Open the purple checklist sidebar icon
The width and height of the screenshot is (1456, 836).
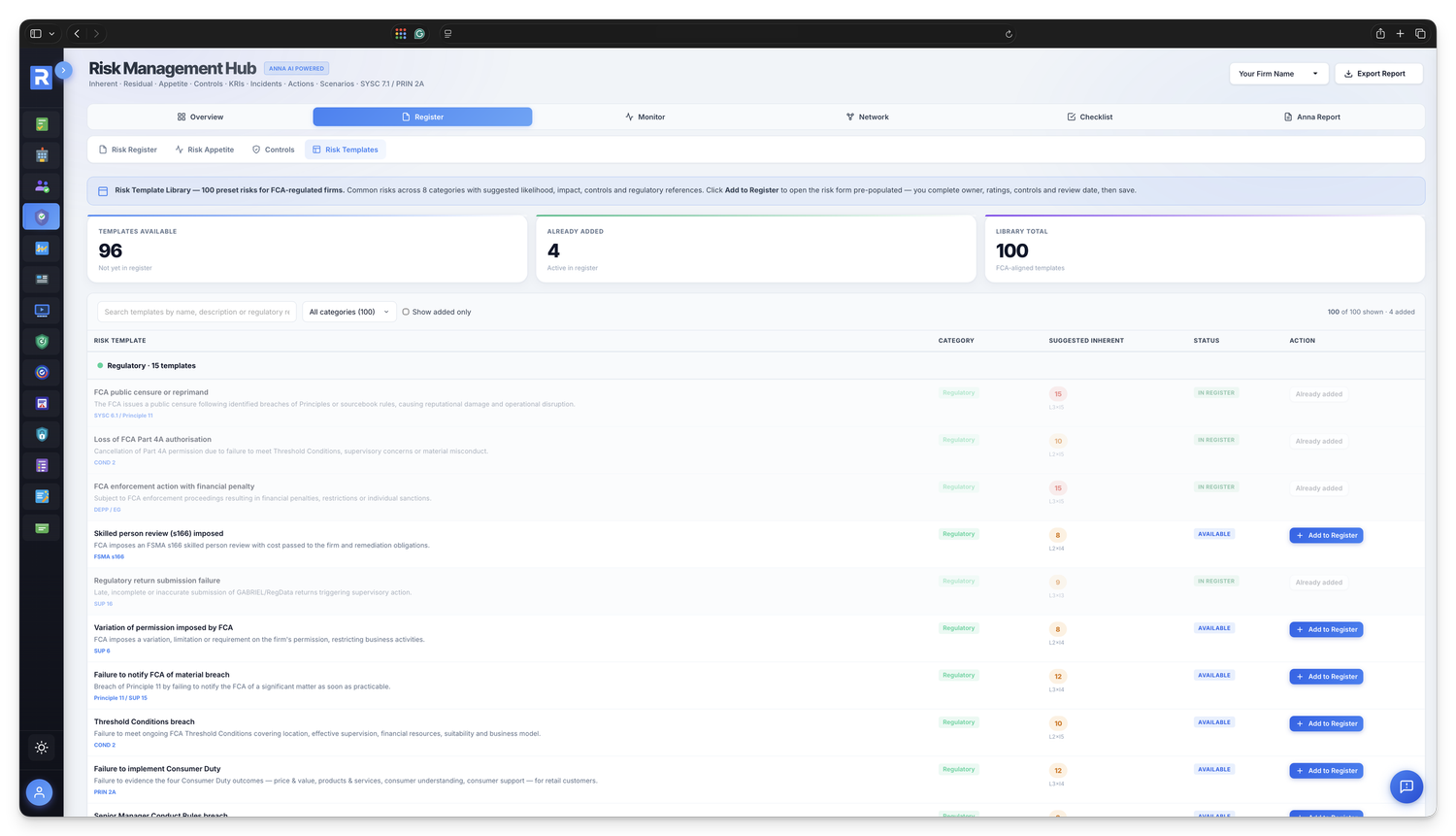click(42, 466)
